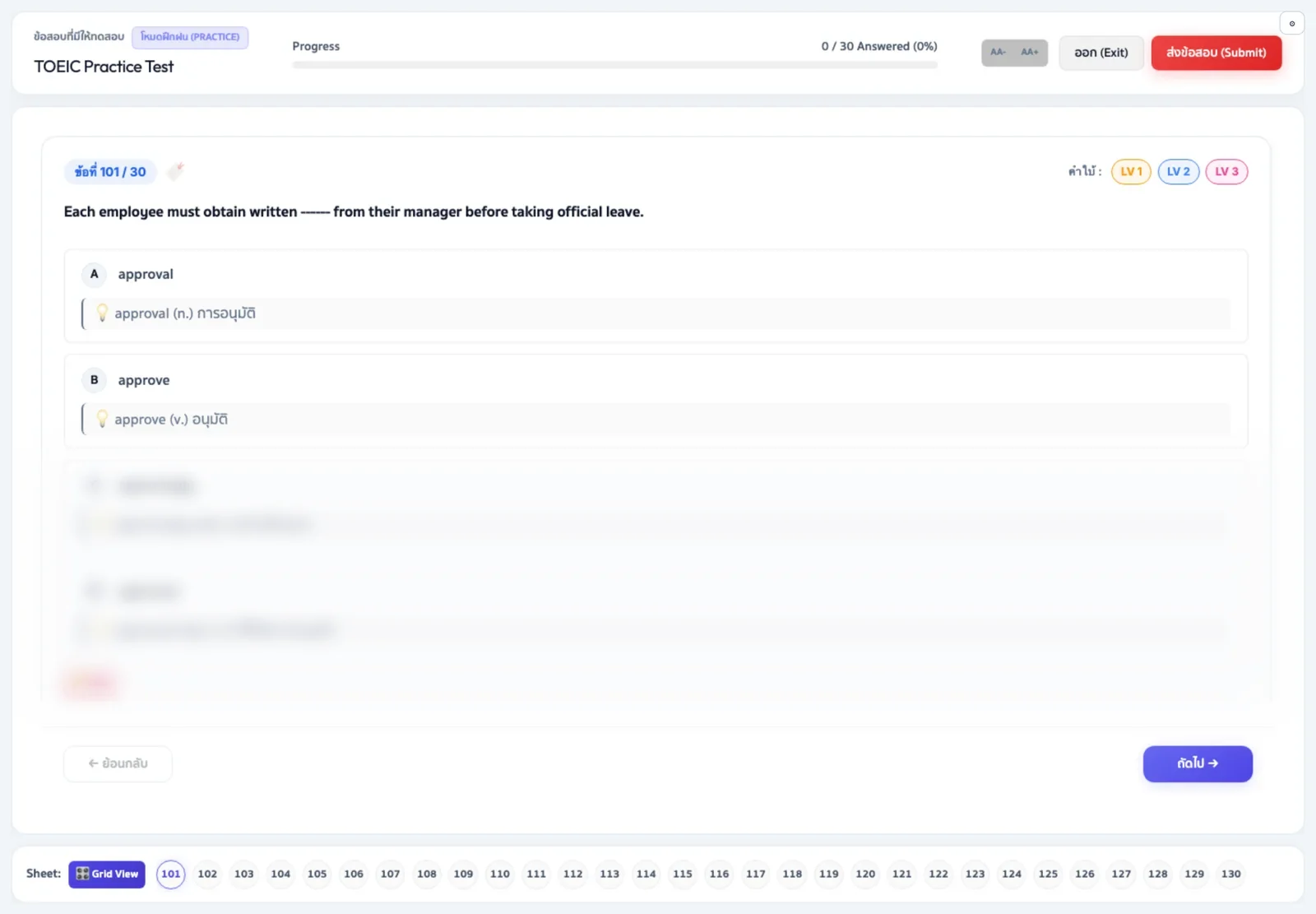
Task: Jump to question 126 in the sheet
Action: pyautogui.click(x=1085, y=874)
